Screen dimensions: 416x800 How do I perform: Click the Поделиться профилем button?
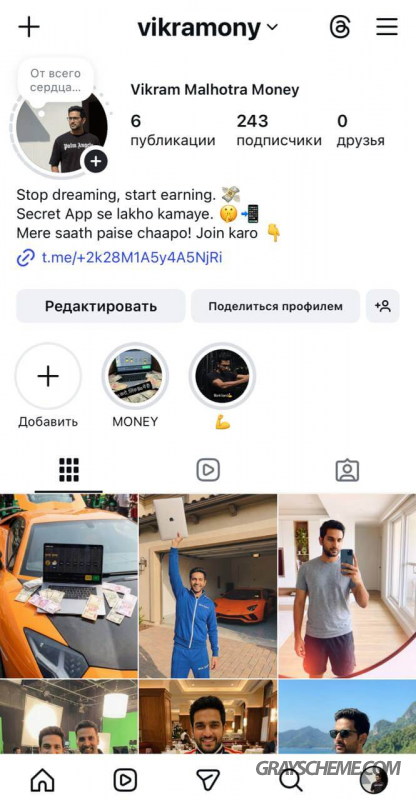point(276,306)
